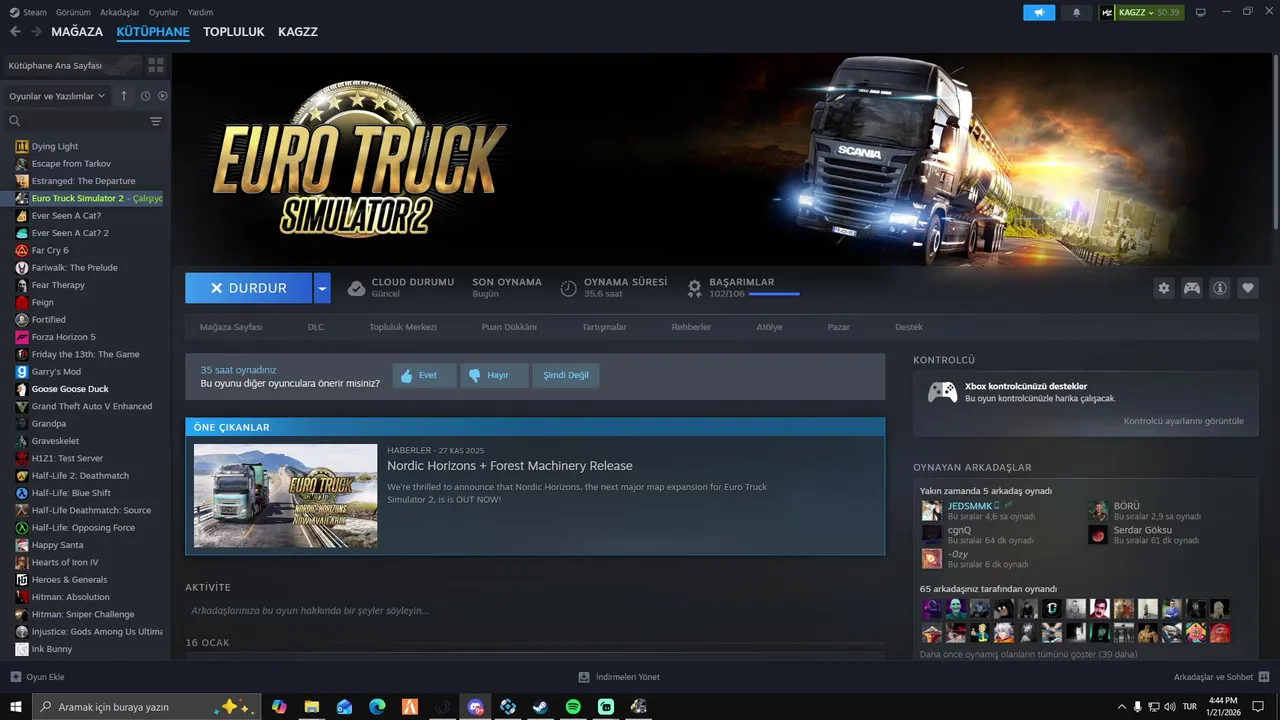The height and width of the screenshot is (720, 1280).
Task: Open the Oyunlar menu
Action: click(x=164, y=12)
